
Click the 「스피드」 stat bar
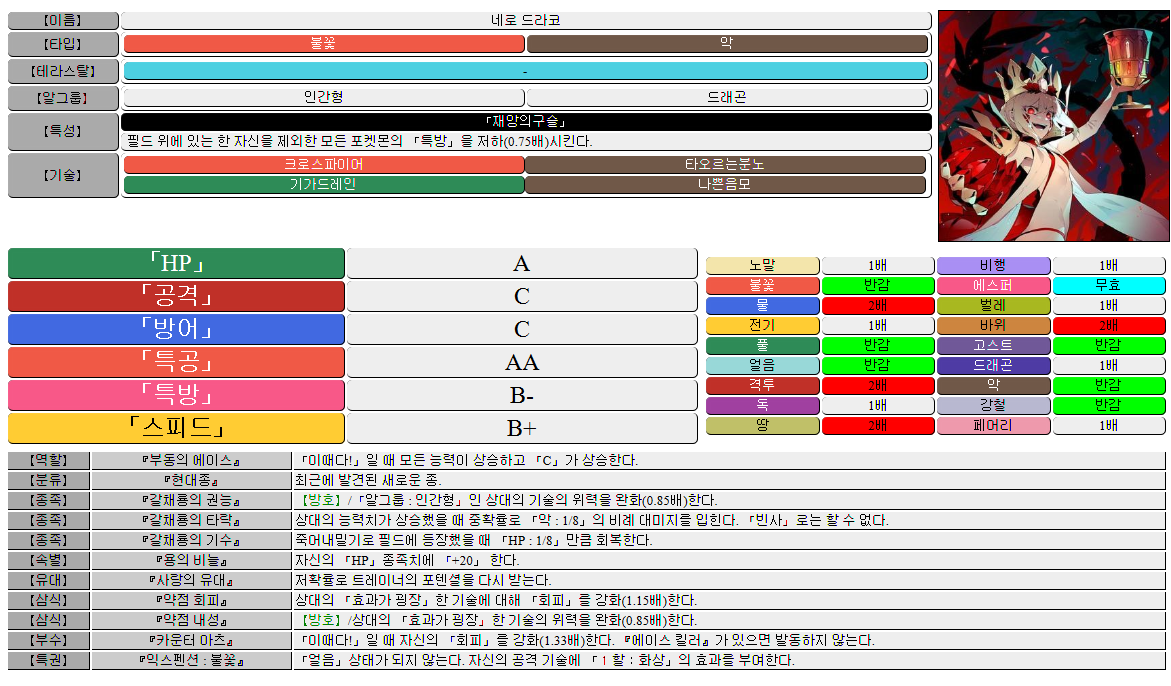(x=176, y=428)
